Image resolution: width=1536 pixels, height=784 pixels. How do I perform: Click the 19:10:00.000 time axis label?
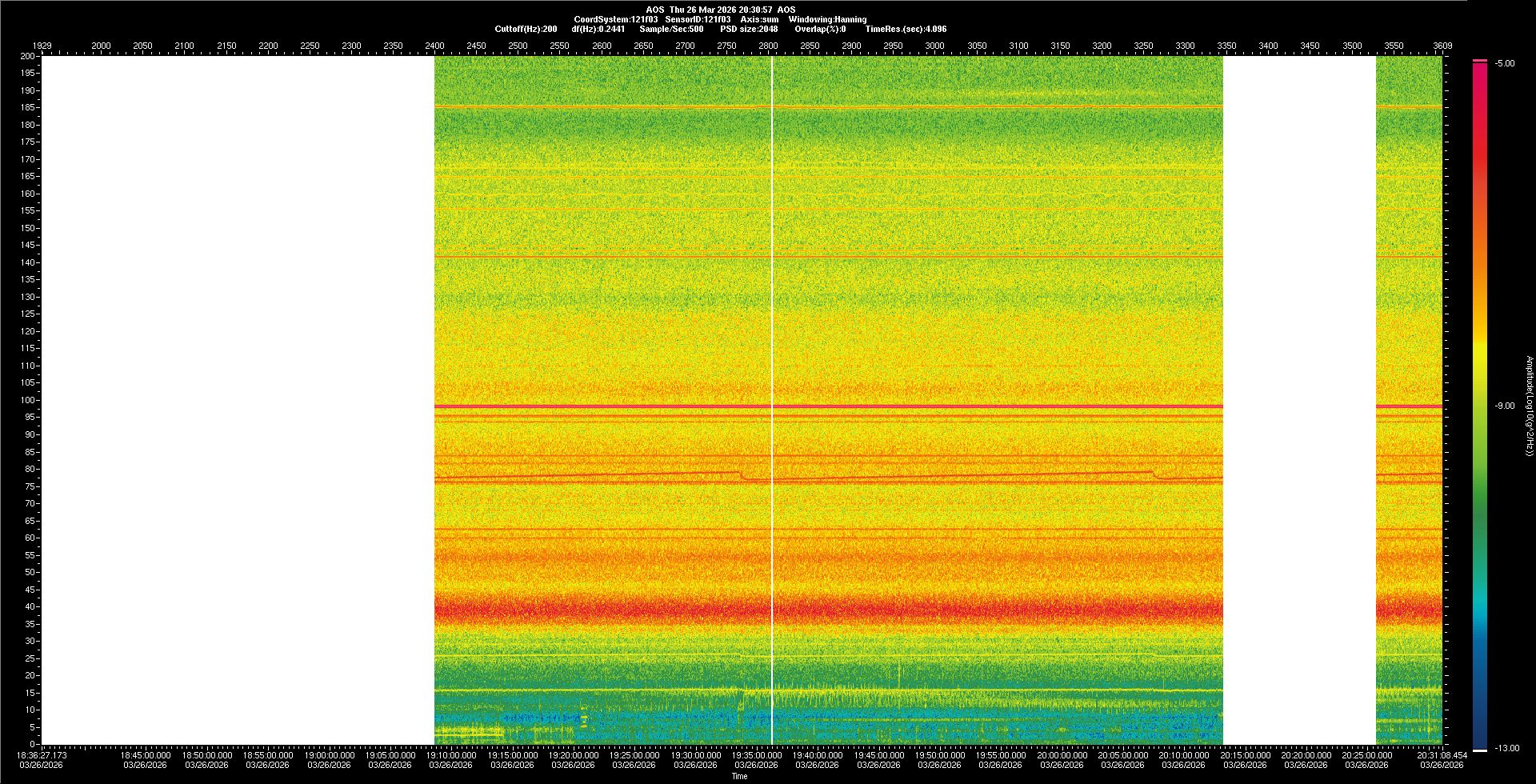coord(451,755)
